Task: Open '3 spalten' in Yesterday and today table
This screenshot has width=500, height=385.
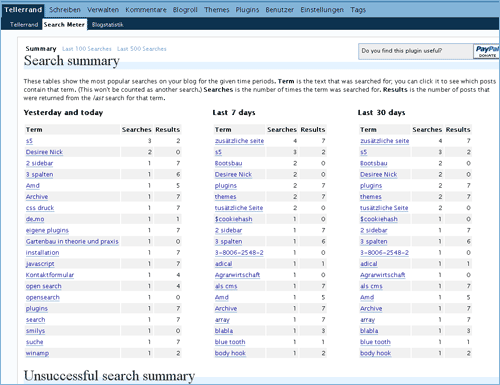Action: pyautogui.click(x=39, y=174)
